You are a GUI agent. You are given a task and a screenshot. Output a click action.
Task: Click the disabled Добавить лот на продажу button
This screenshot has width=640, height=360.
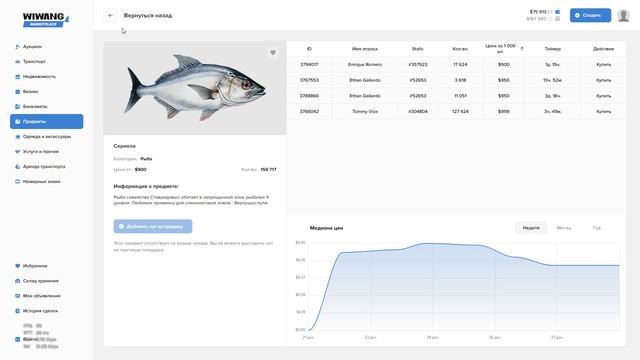pos(153,227)
